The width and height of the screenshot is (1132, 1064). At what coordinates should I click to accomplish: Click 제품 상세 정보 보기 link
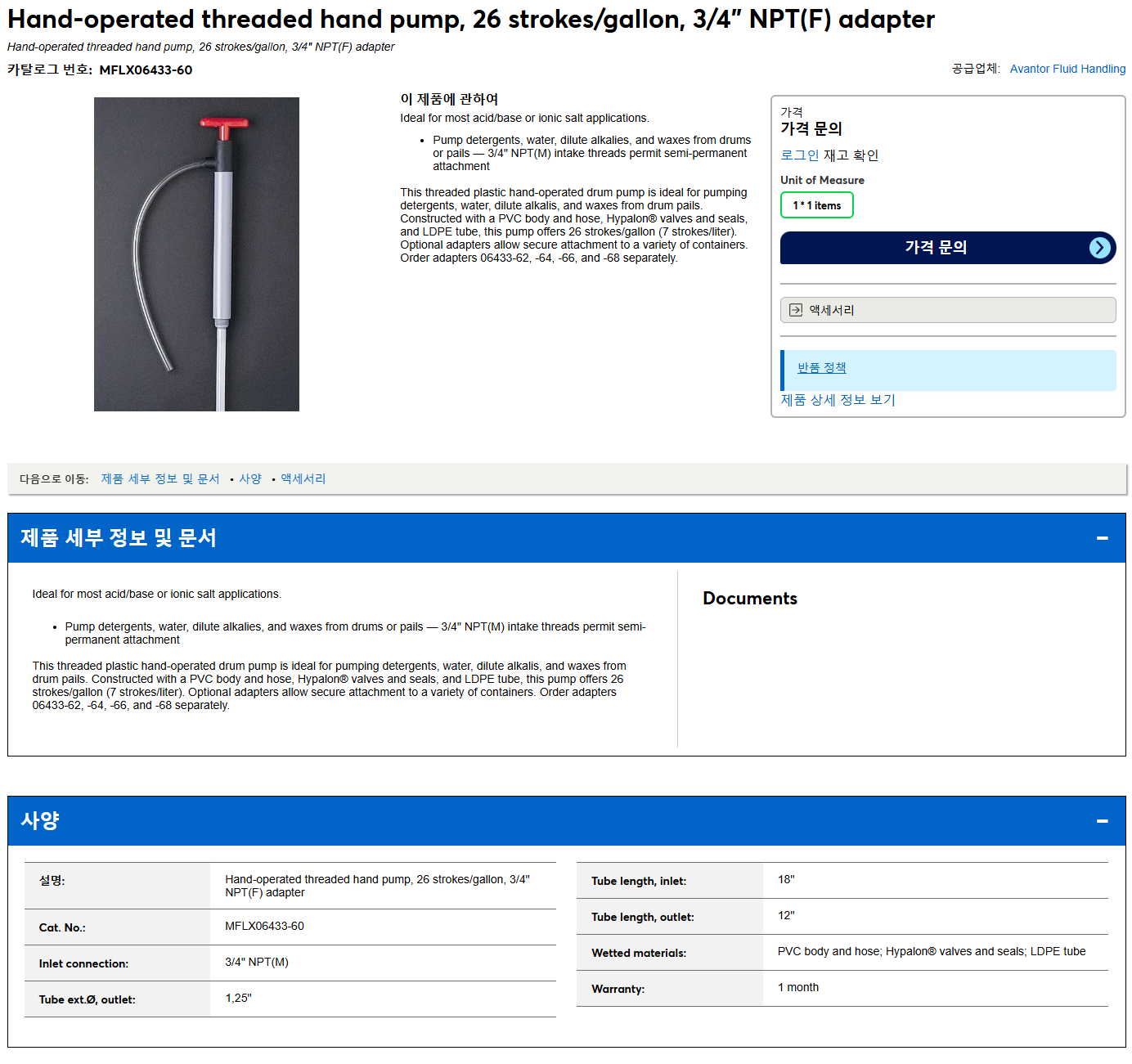click(x=838, y=400)
